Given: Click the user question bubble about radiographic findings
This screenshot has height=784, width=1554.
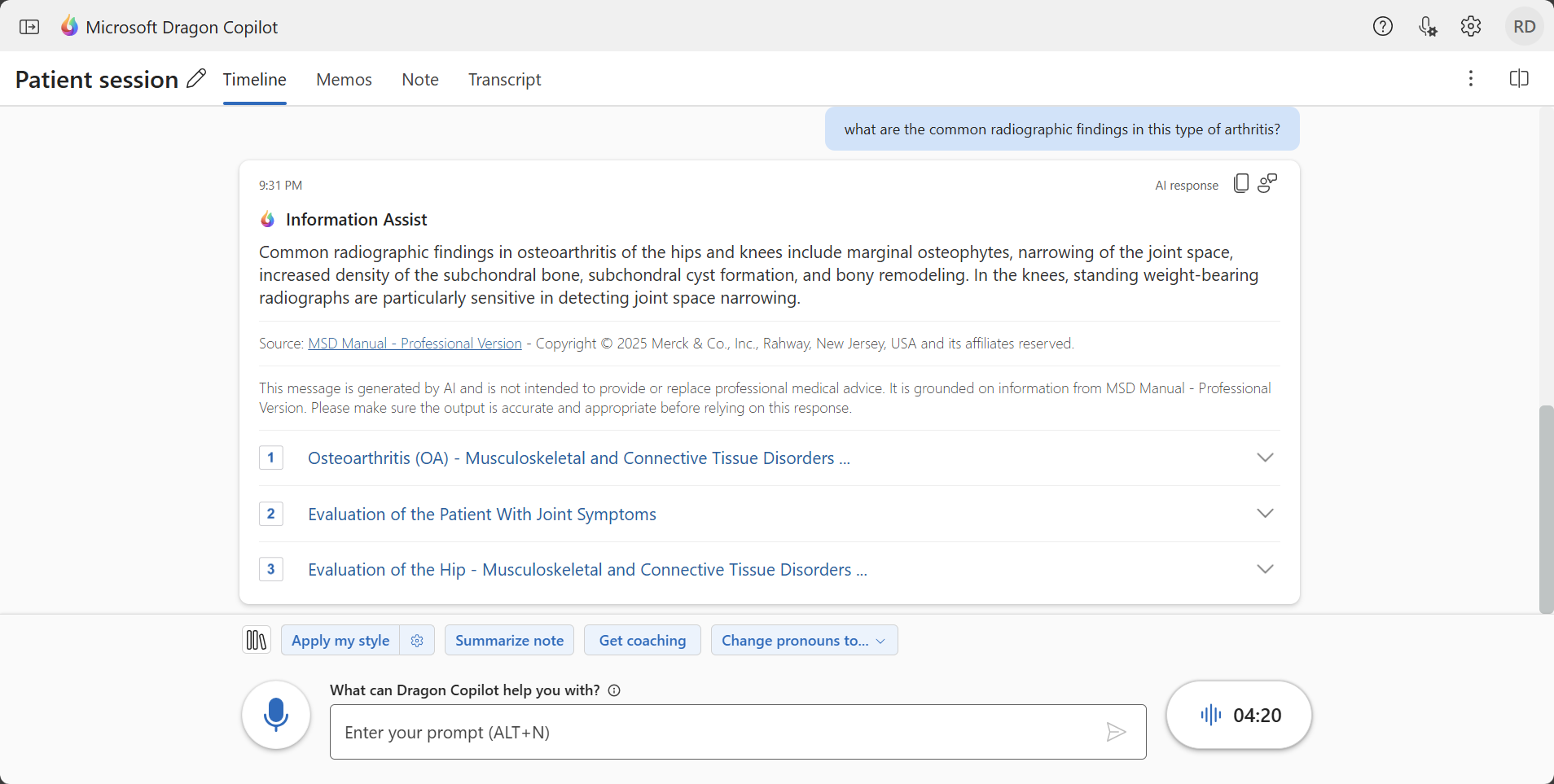Looking at the screenshot, I should (x=1062, y=129).
